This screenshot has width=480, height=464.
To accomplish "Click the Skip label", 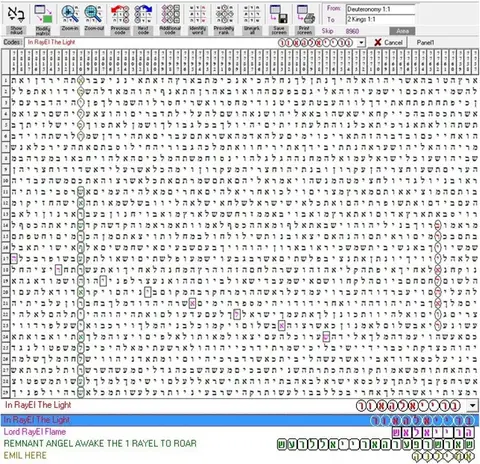I will pyautogui.click(x=327, y=31).
